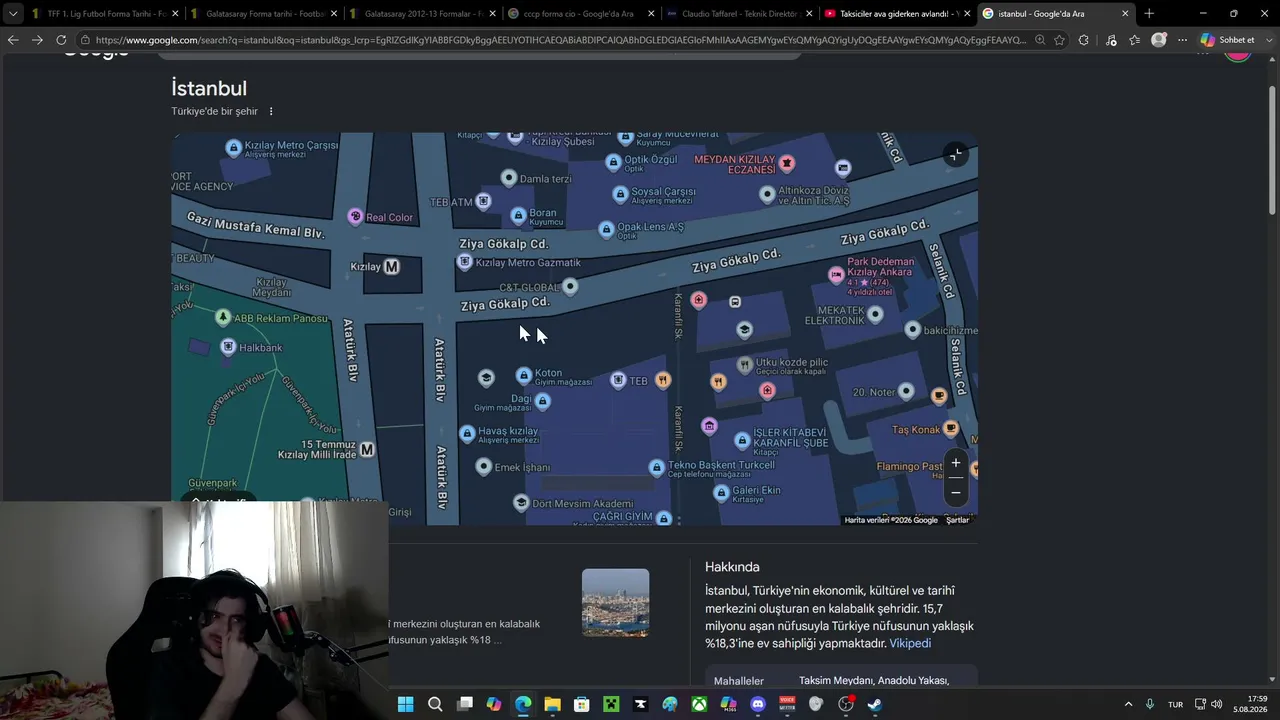Open Windows taskbar search

[435, 704]
